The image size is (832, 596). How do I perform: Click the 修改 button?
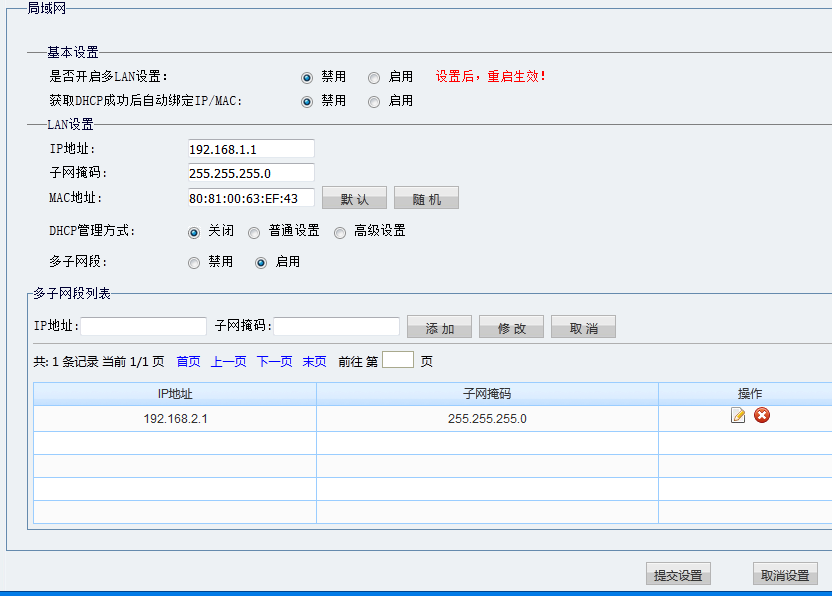pos(512,327)
